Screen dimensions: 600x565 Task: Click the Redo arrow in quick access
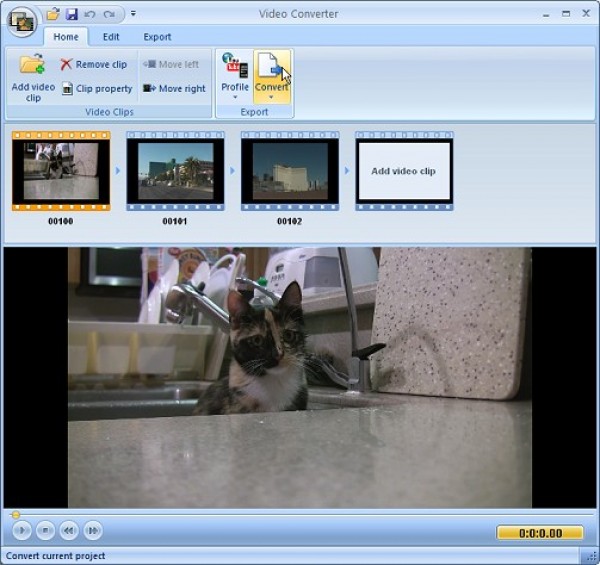click(108, 14)
